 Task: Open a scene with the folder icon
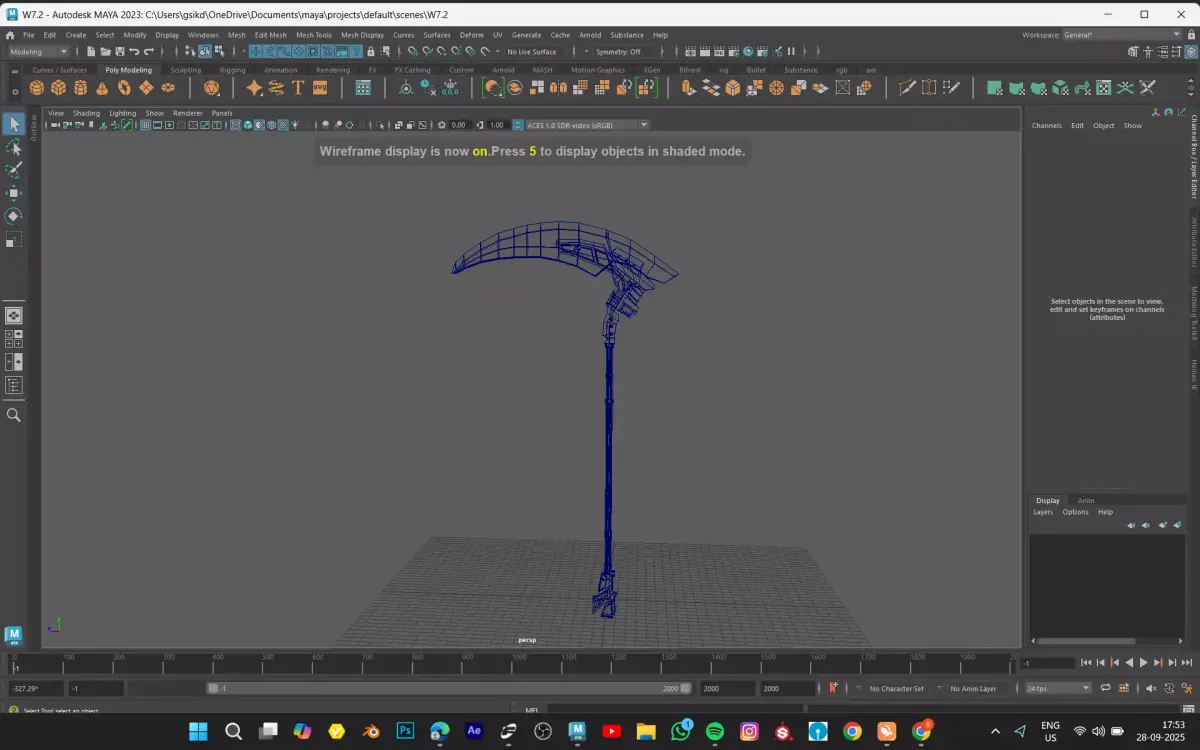click(105, 51)
